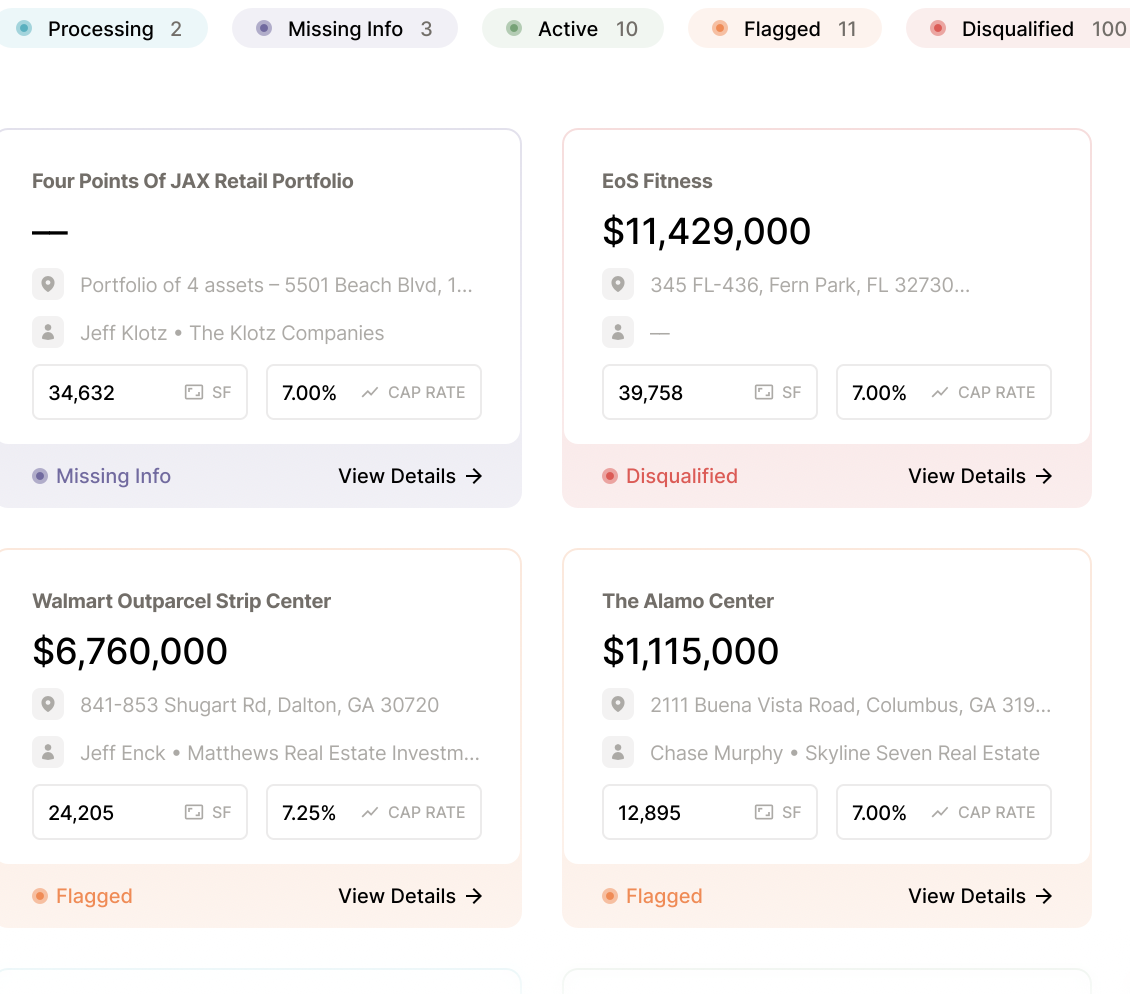
Task: Switch to Flagged filter tab
Action: pyautogui.click(x=785, y=29)
